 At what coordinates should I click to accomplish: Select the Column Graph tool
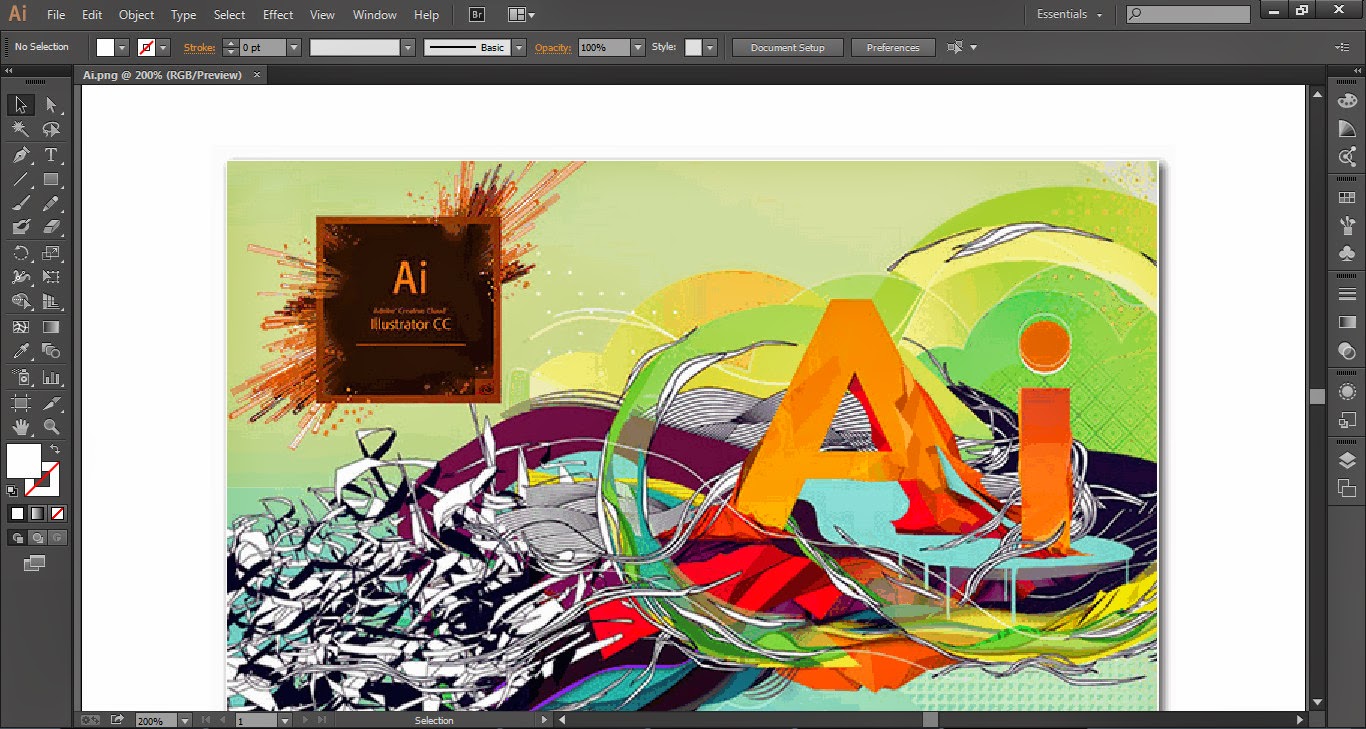(51, 378)
